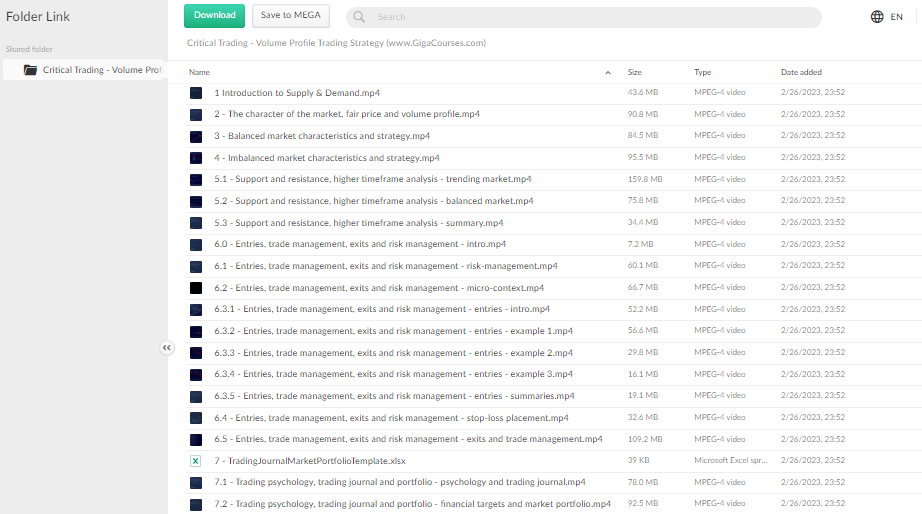This screenshot has width=922, height=514.
Task: Focus the Search input field
Action: tap(590, 17)
